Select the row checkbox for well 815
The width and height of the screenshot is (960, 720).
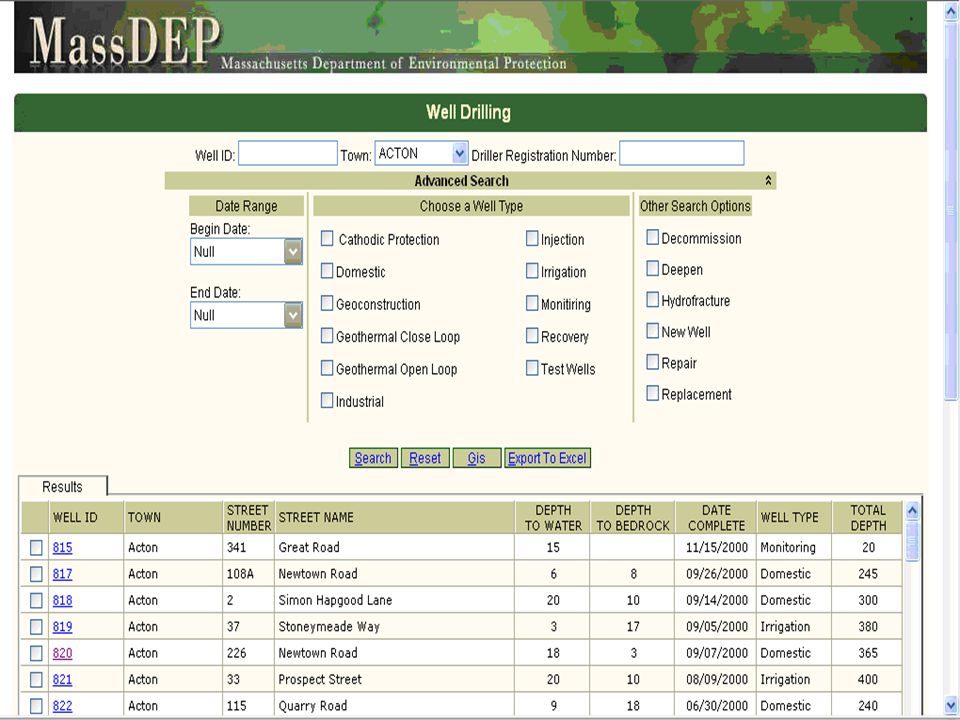pos(36,547)
